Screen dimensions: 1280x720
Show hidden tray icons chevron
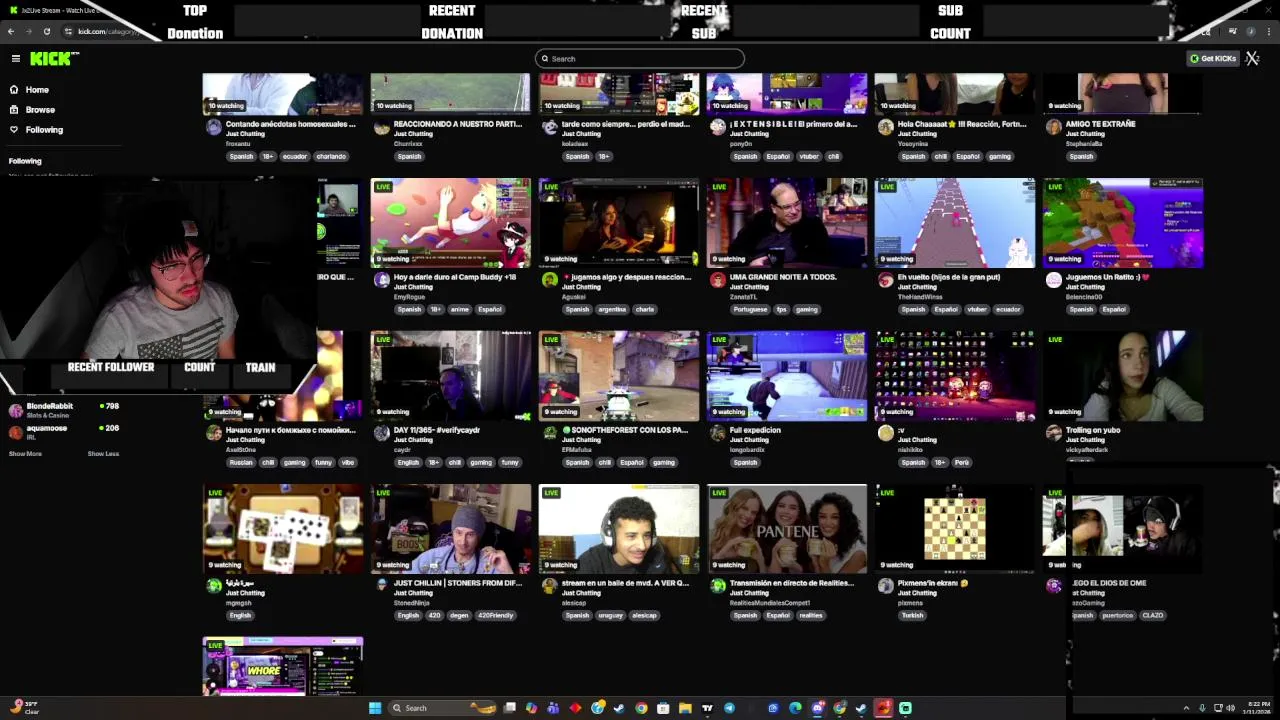tap(1186, 709)
